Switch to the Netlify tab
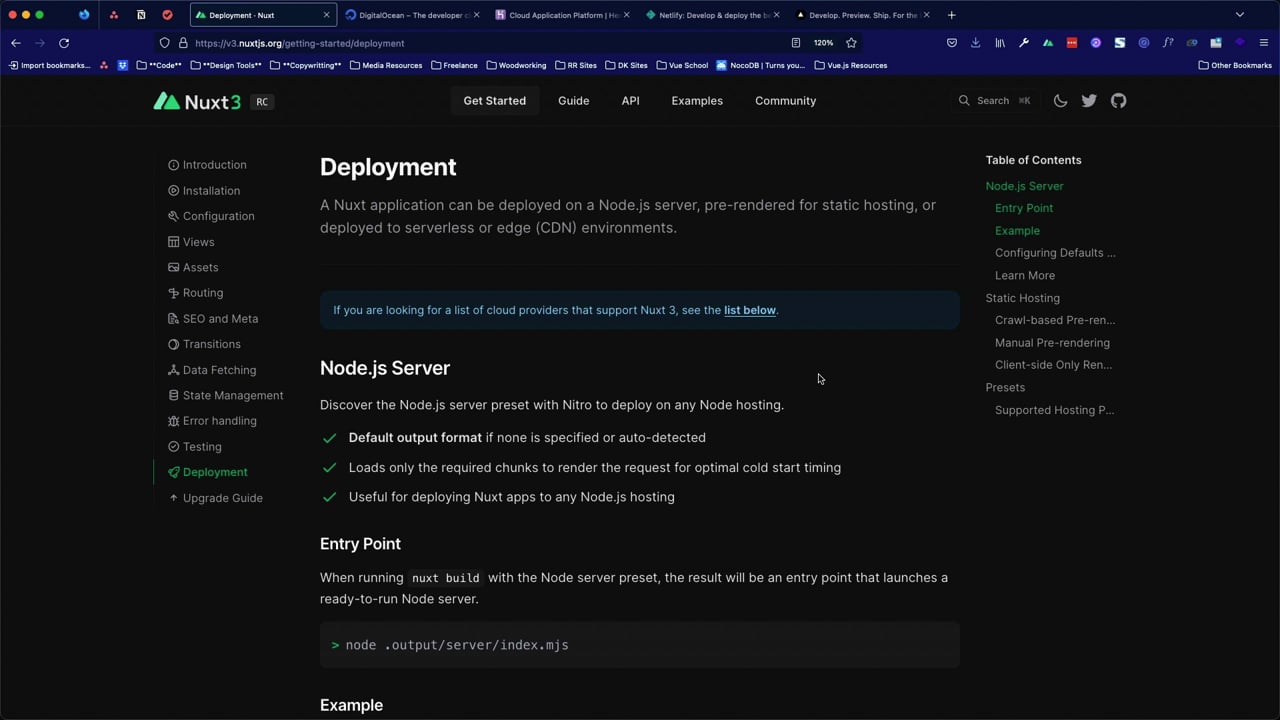The height and width of the screenshot is (720, 1280). click(x=712, y=15)
